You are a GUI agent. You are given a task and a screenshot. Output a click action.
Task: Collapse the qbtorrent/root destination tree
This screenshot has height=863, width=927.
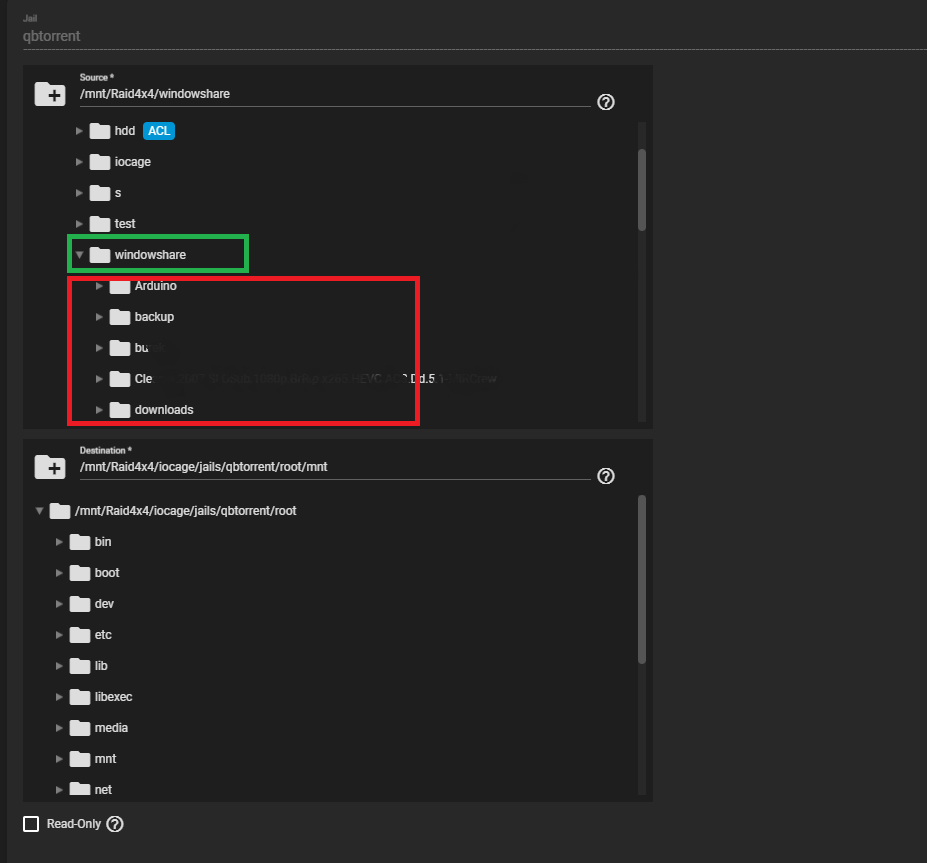(x=39, y=511)
